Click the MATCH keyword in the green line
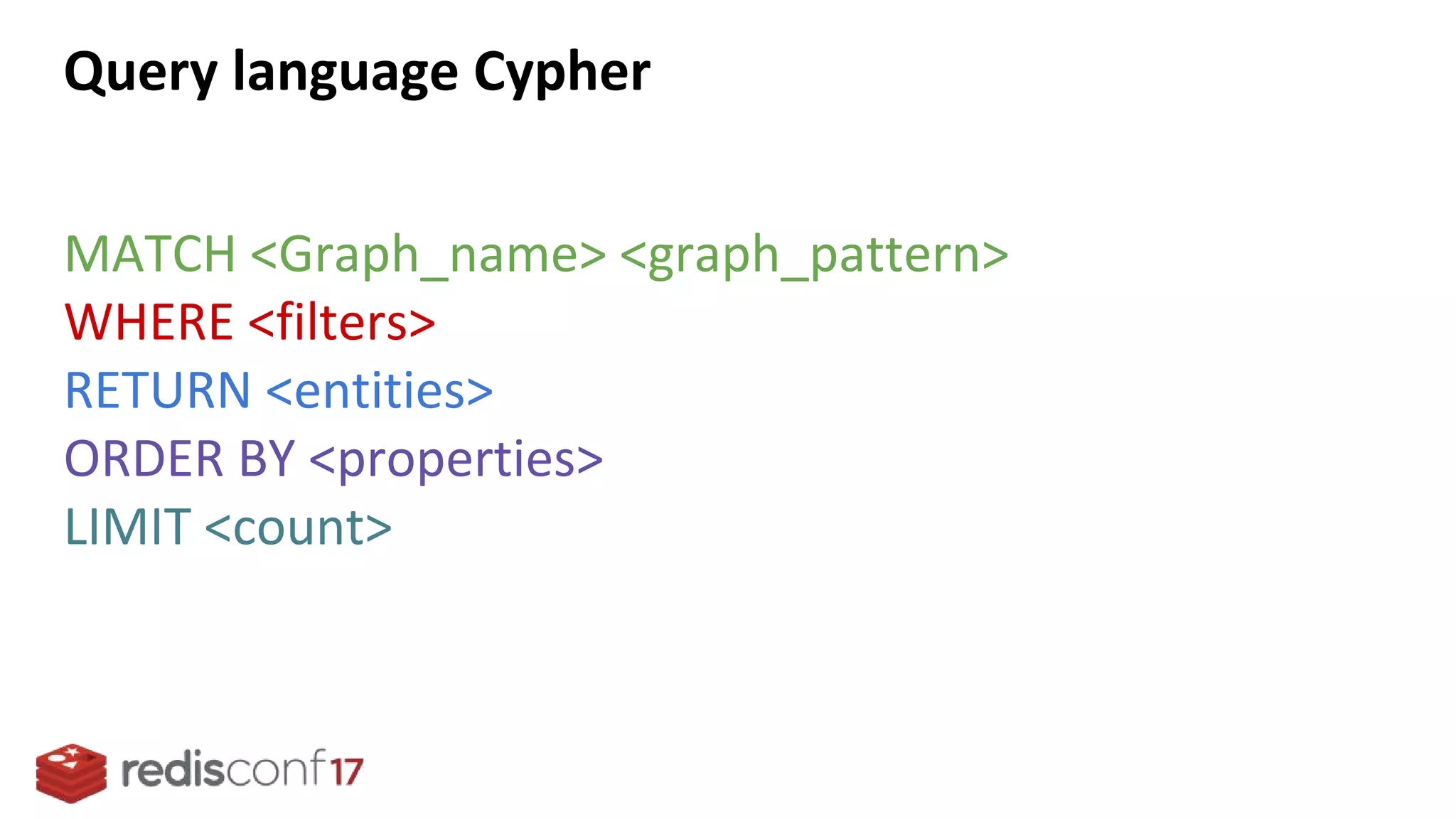This screenshot has width=1456, height=819. pos(150,254)
